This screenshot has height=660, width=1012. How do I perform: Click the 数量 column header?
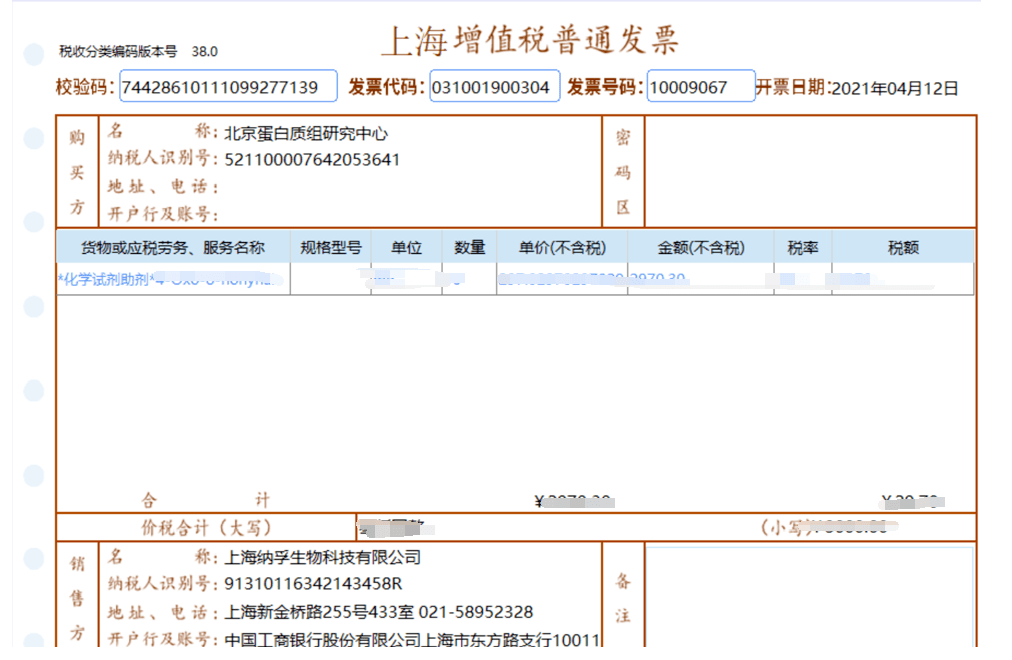pos(469,248)
